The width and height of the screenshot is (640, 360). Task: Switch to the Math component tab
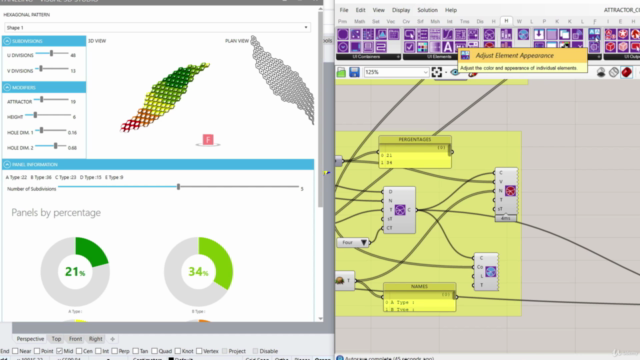[360, 21]
